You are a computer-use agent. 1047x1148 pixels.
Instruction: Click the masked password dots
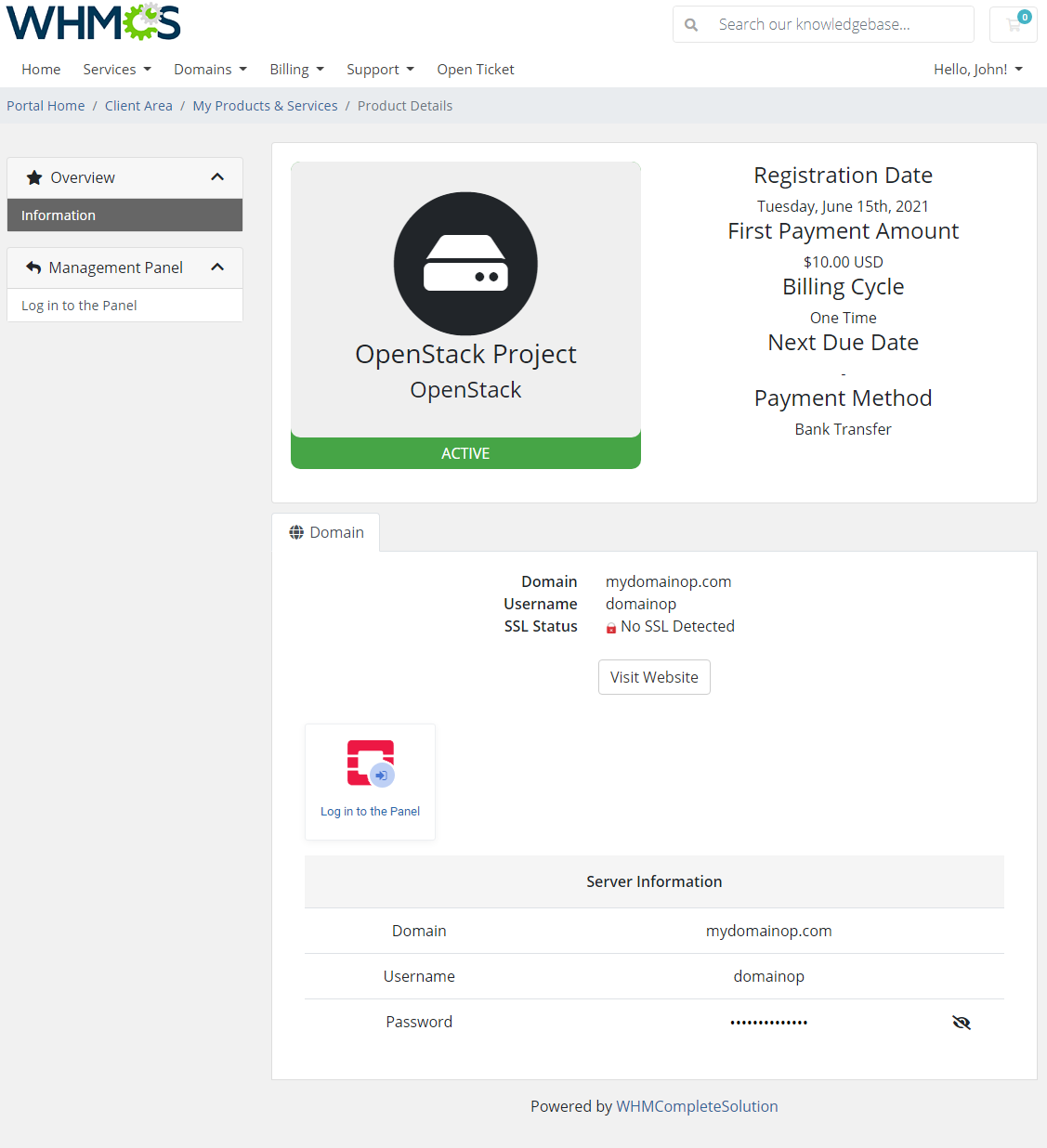(x=769, y=1023)
